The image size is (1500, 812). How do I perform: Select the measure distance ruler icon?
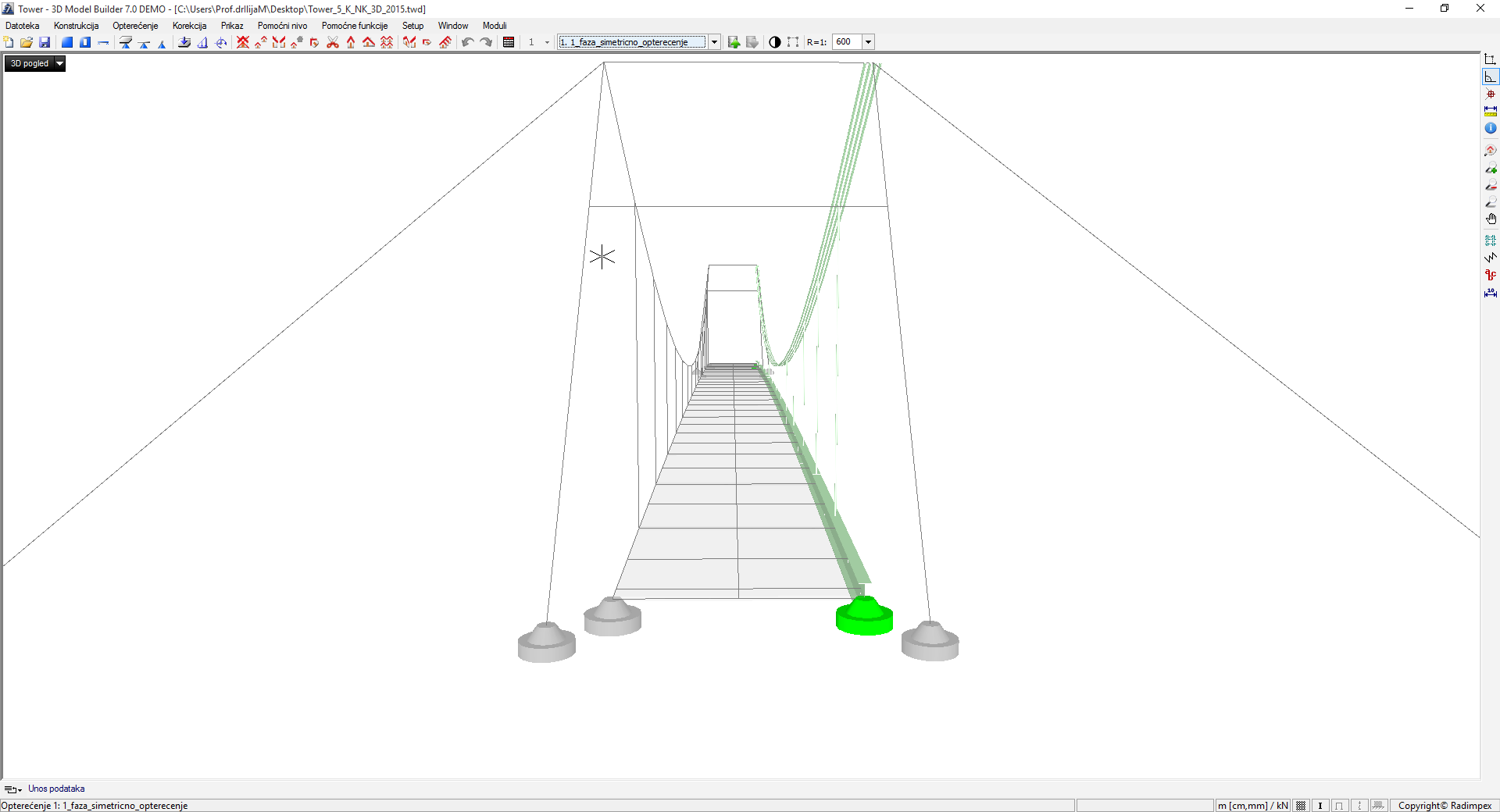click(x=1491, y=111)
